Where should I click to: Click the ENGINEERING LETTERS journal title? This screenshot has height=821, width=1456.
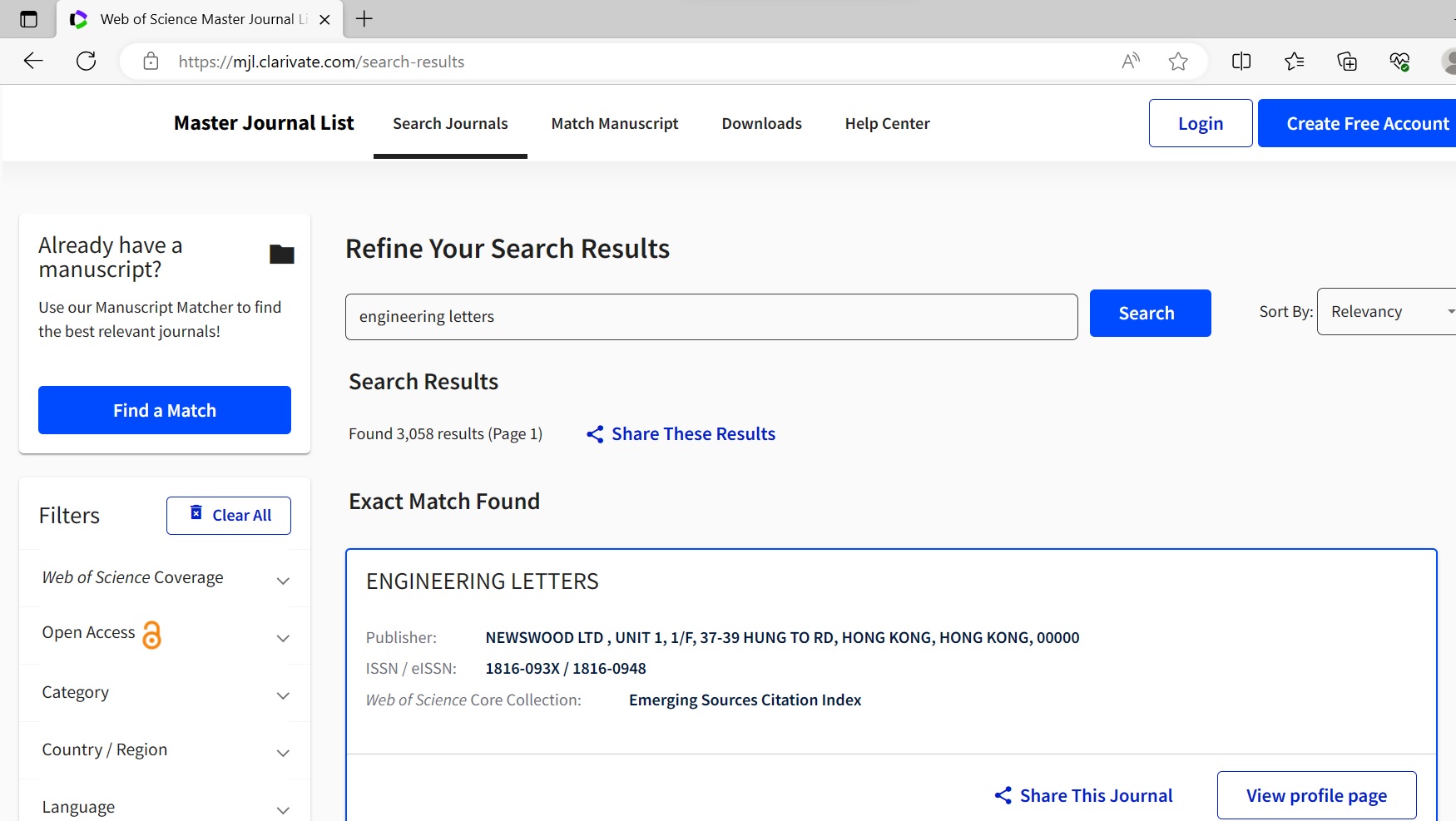coord(483,581)
